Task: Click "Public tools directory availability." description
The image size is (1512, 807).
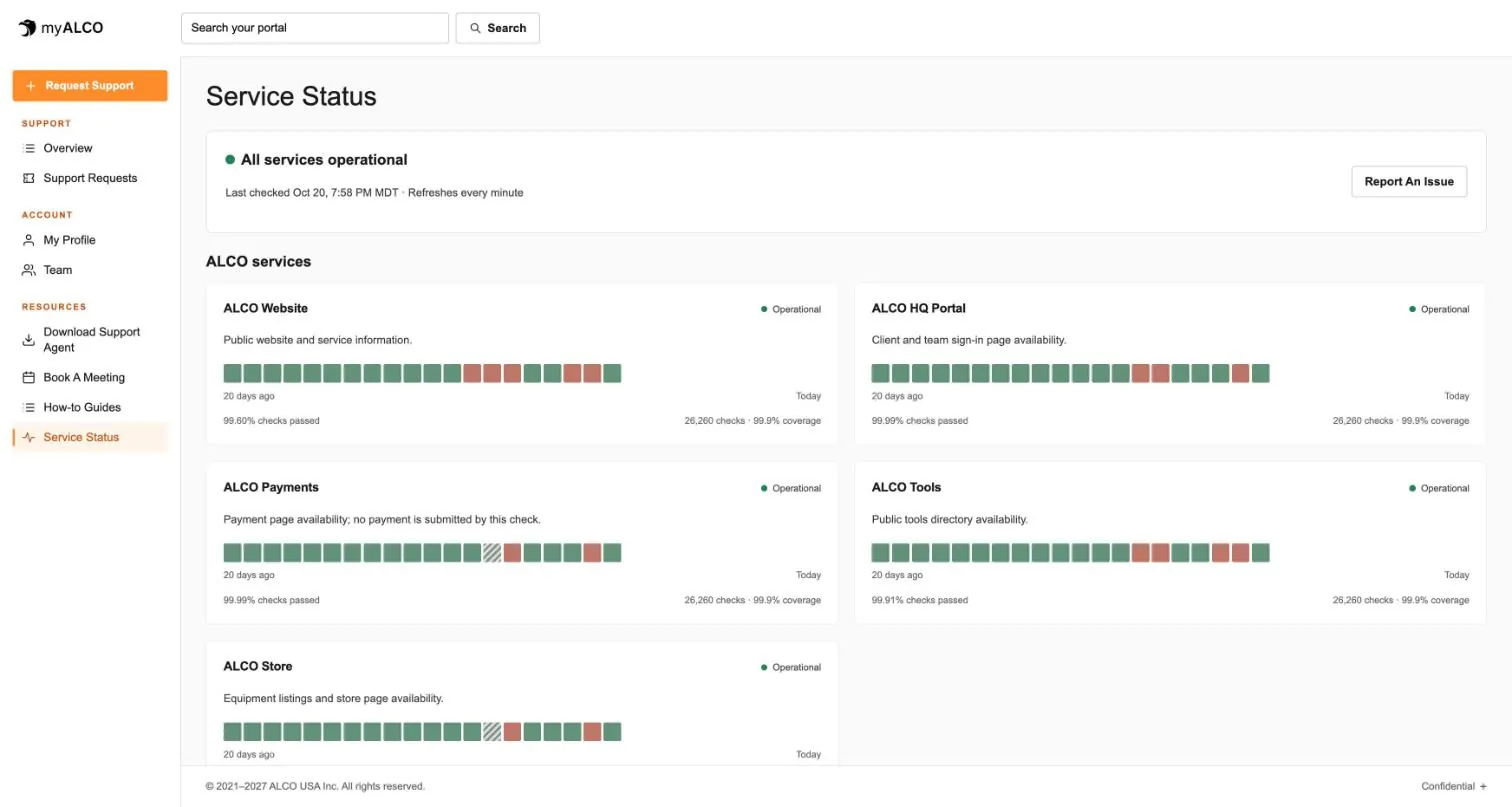Action: (x=950, y=520)
